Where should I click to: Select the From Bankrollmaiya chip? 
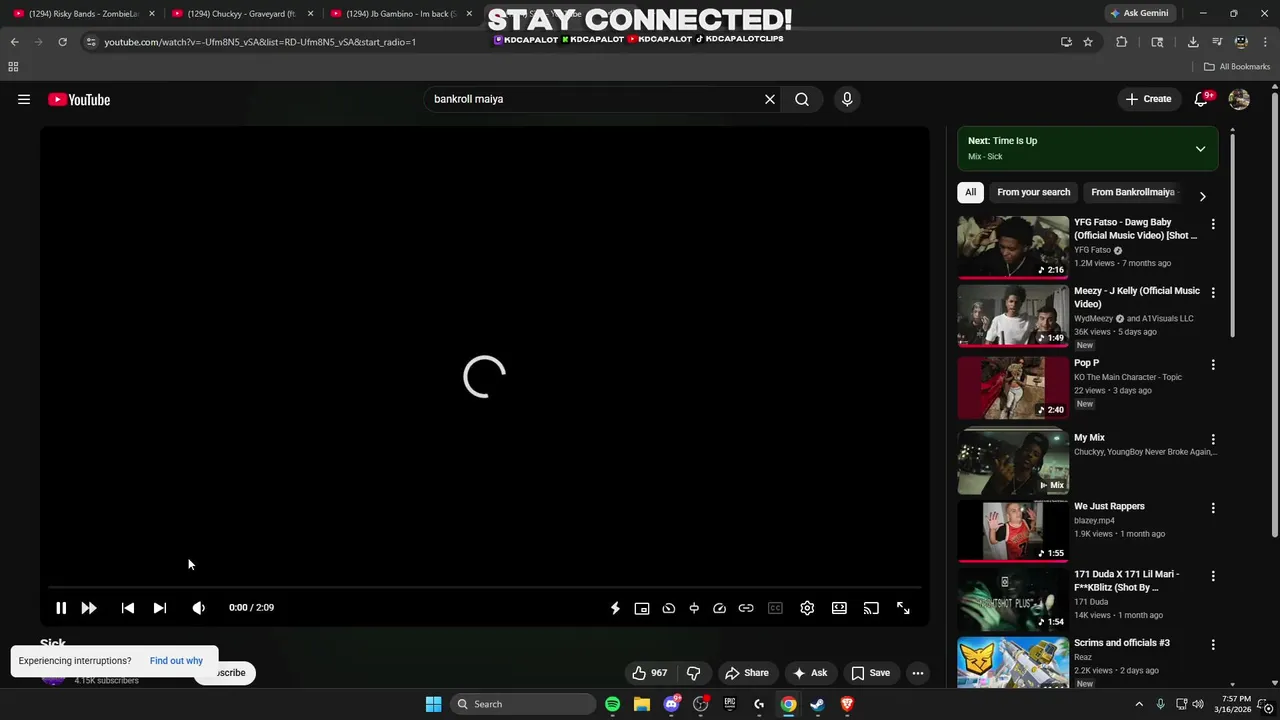point(1132,192)
